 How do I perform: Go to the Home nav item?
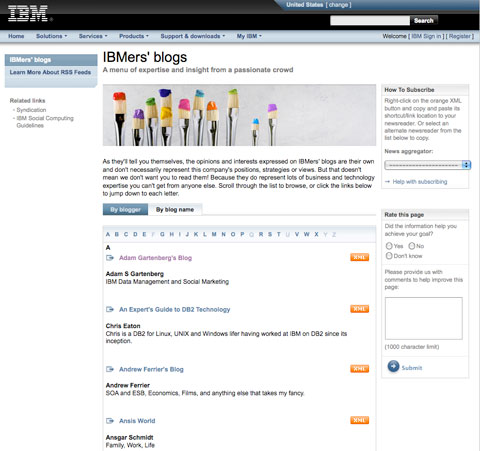(x=16, y=36)
